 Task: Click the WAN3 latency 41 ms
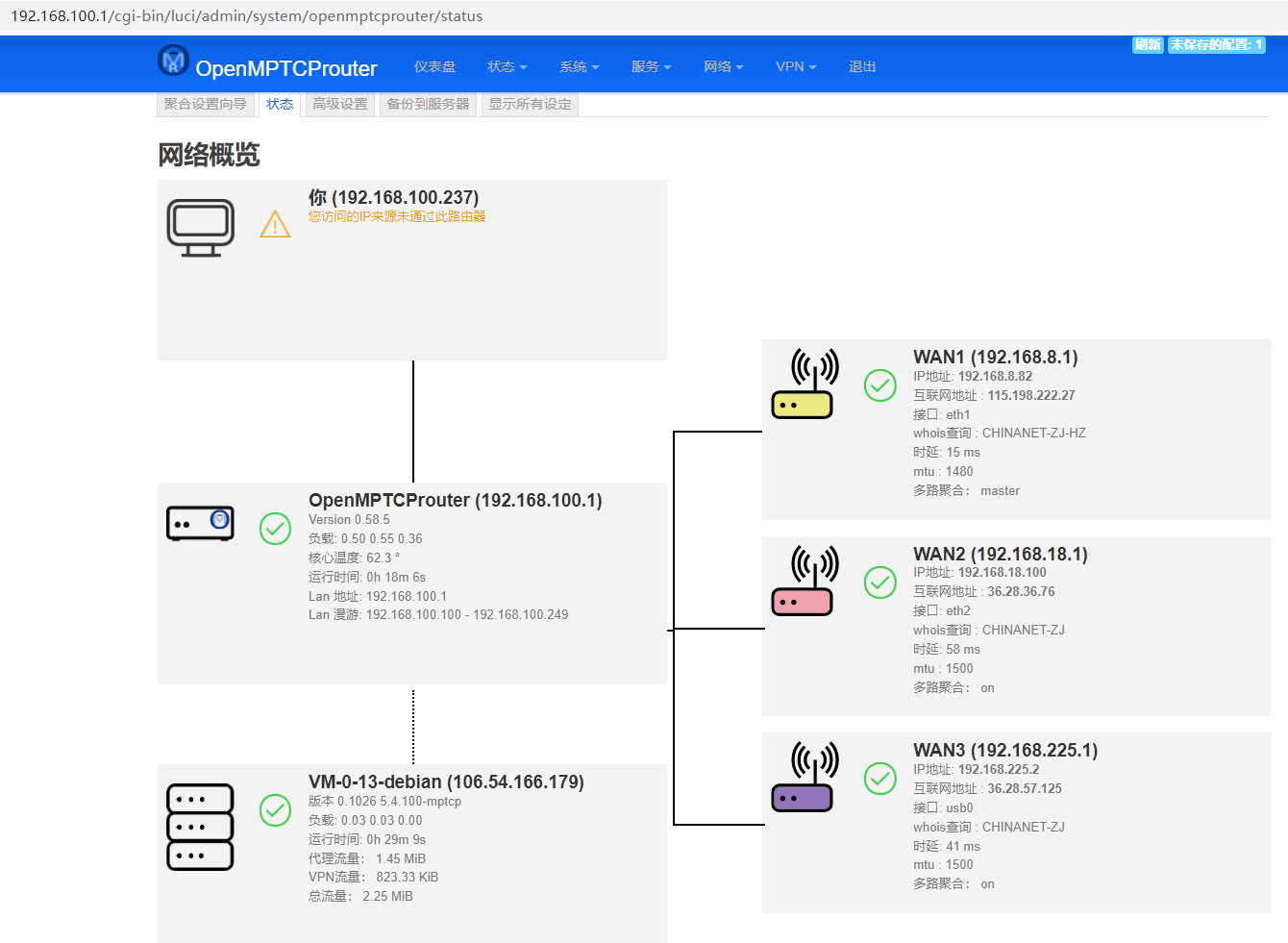click(963, 846)
